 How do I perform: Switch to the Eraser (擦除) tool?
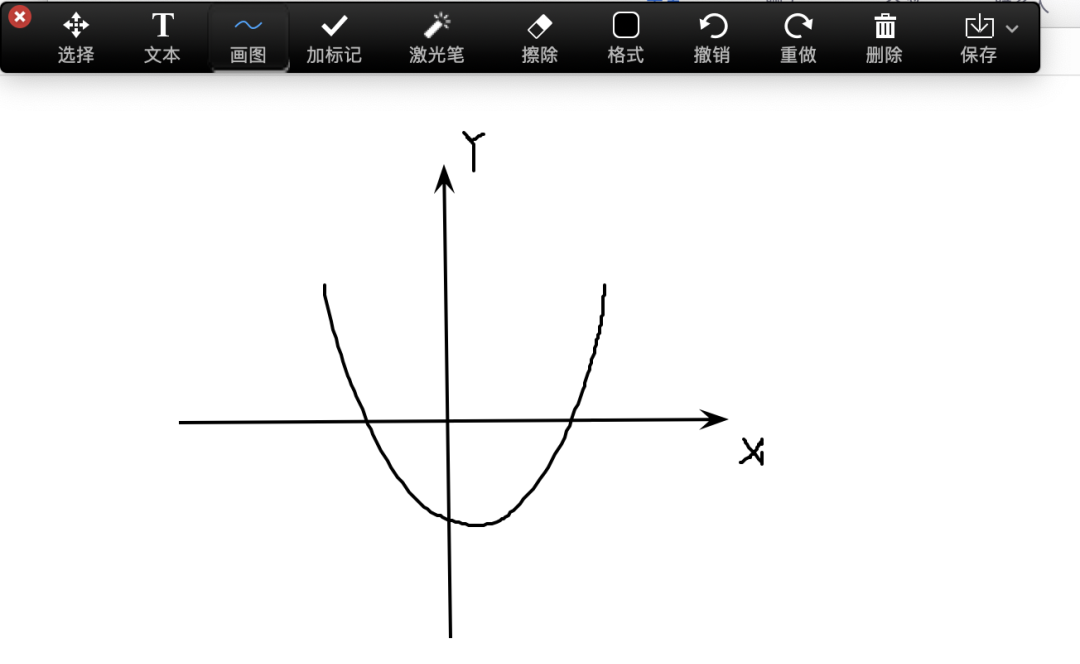(x=539, y=37)
